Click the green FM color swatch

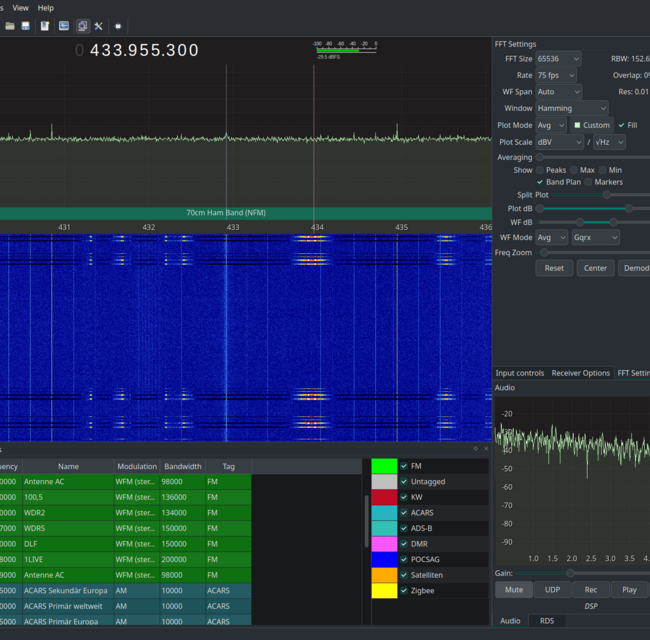384,466
